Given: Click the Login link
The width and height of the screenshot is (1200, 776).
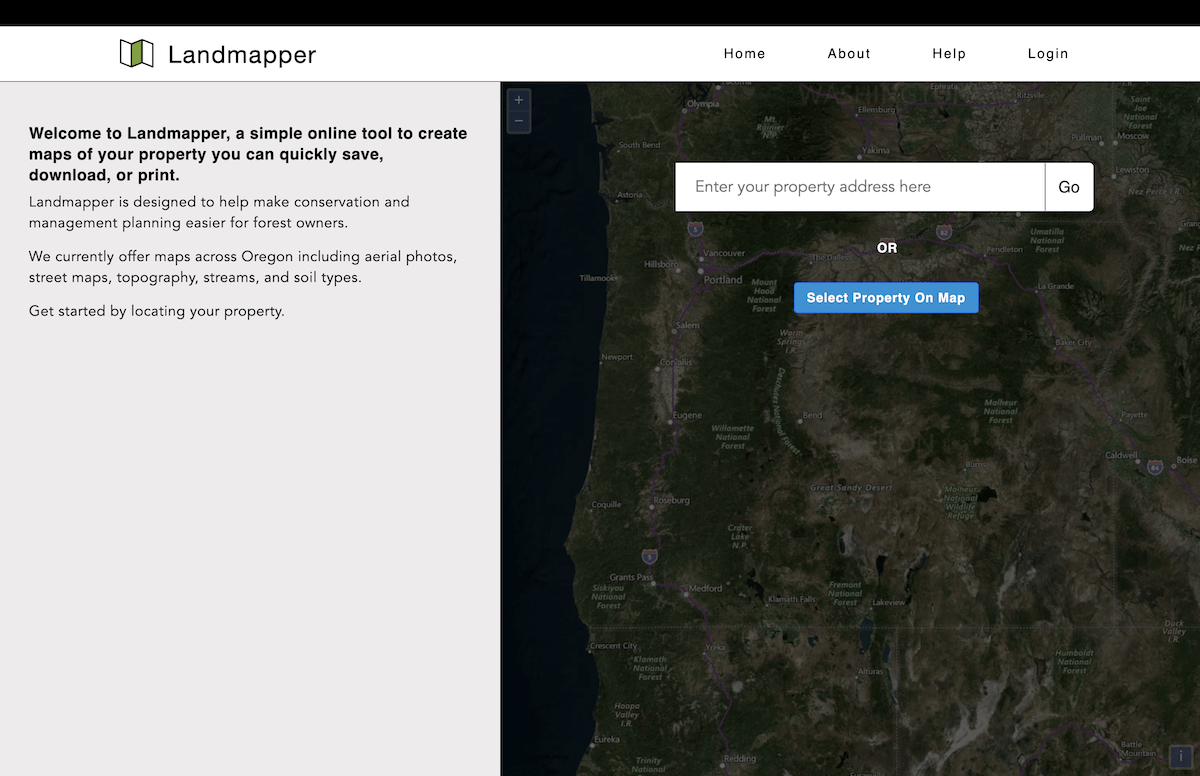Looking at the screenshot, I should (x=1048, y=54).
